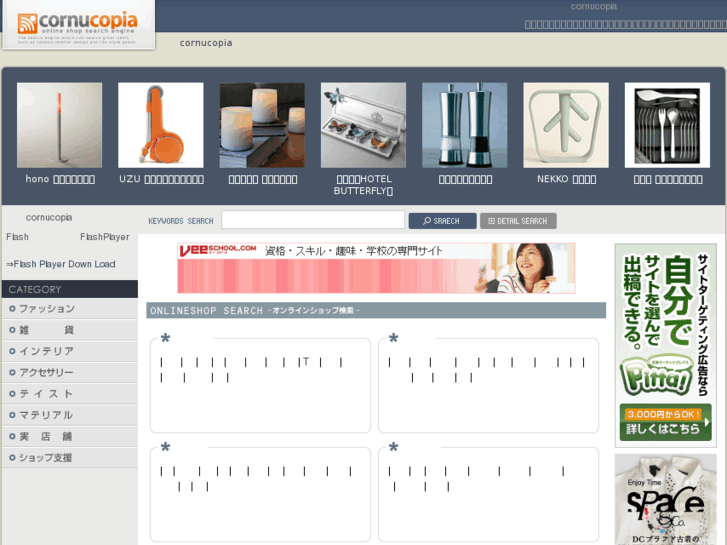Select マテリアル category
Screen dimensions: 727x545
[70, 415]
